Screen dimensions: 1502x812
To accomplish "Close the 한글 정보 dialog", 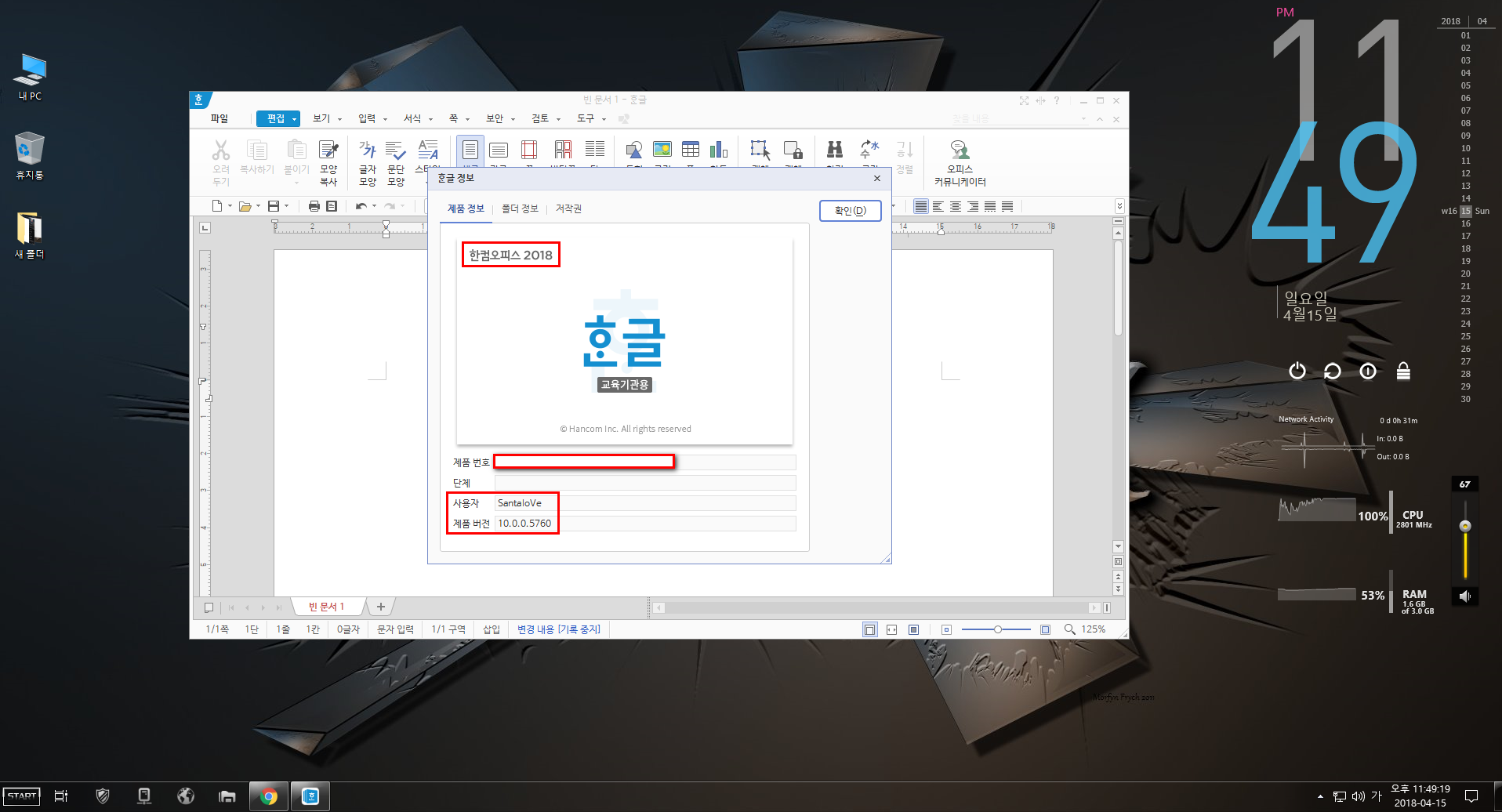I will click(x=877, y=178).
